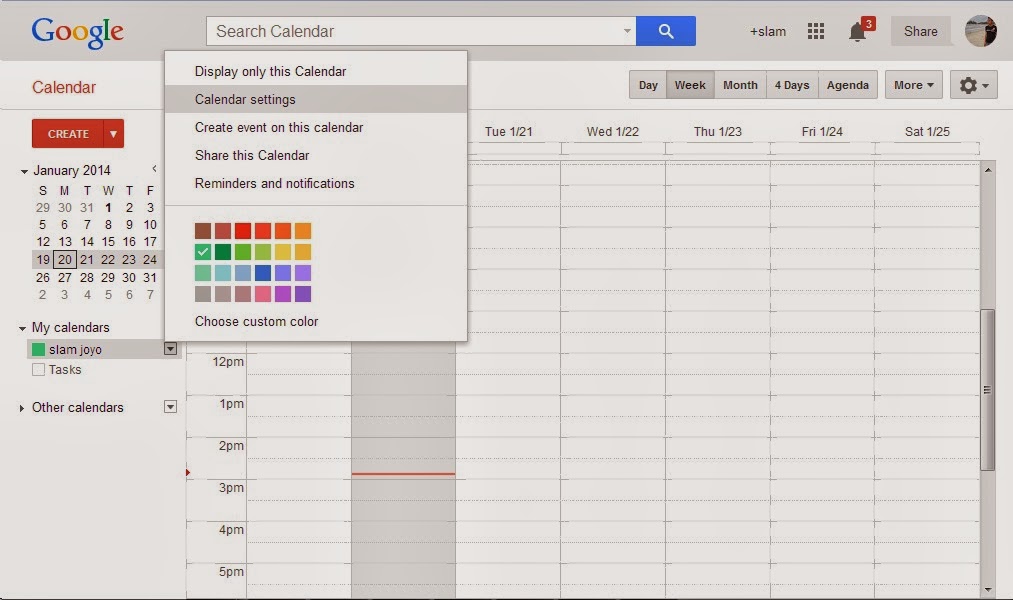Collapse the My calendars section
Viewport: 1013px width, 600px height.
pos(22,329)
